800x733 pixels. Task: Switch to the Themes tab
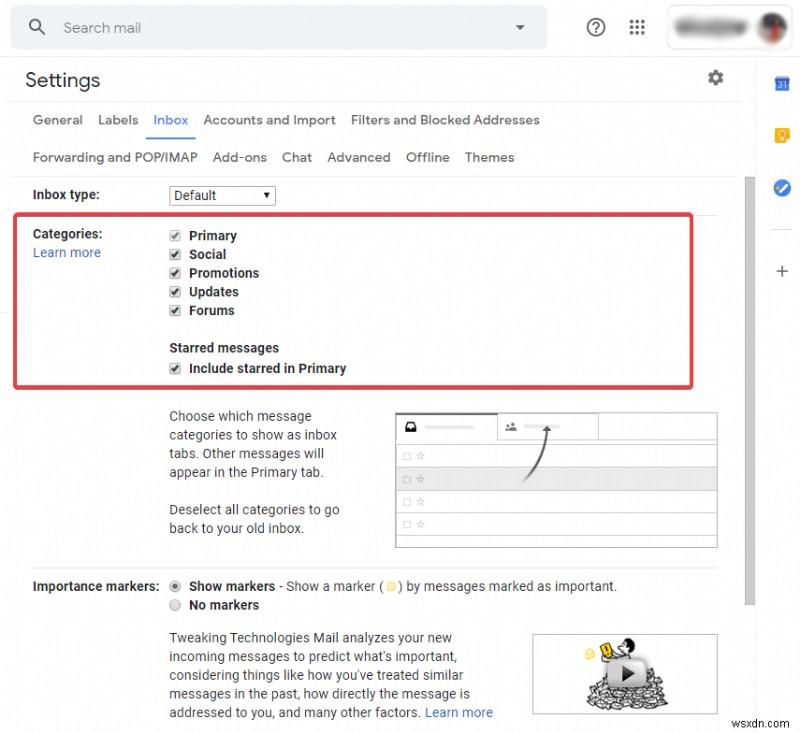click(489, 157)
